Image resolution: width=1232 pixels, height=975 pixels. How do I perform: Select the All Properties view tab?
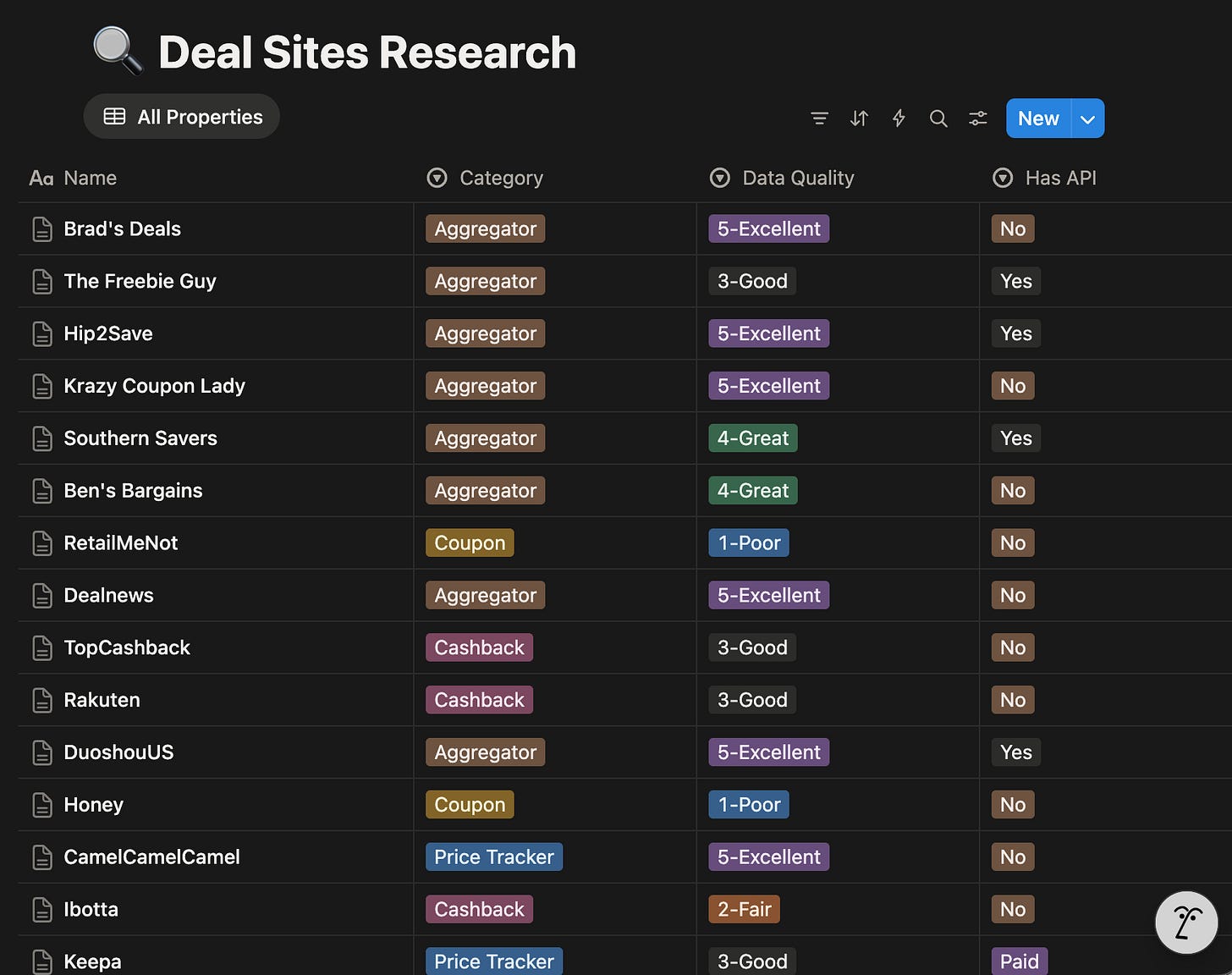(x=182, y=117)
